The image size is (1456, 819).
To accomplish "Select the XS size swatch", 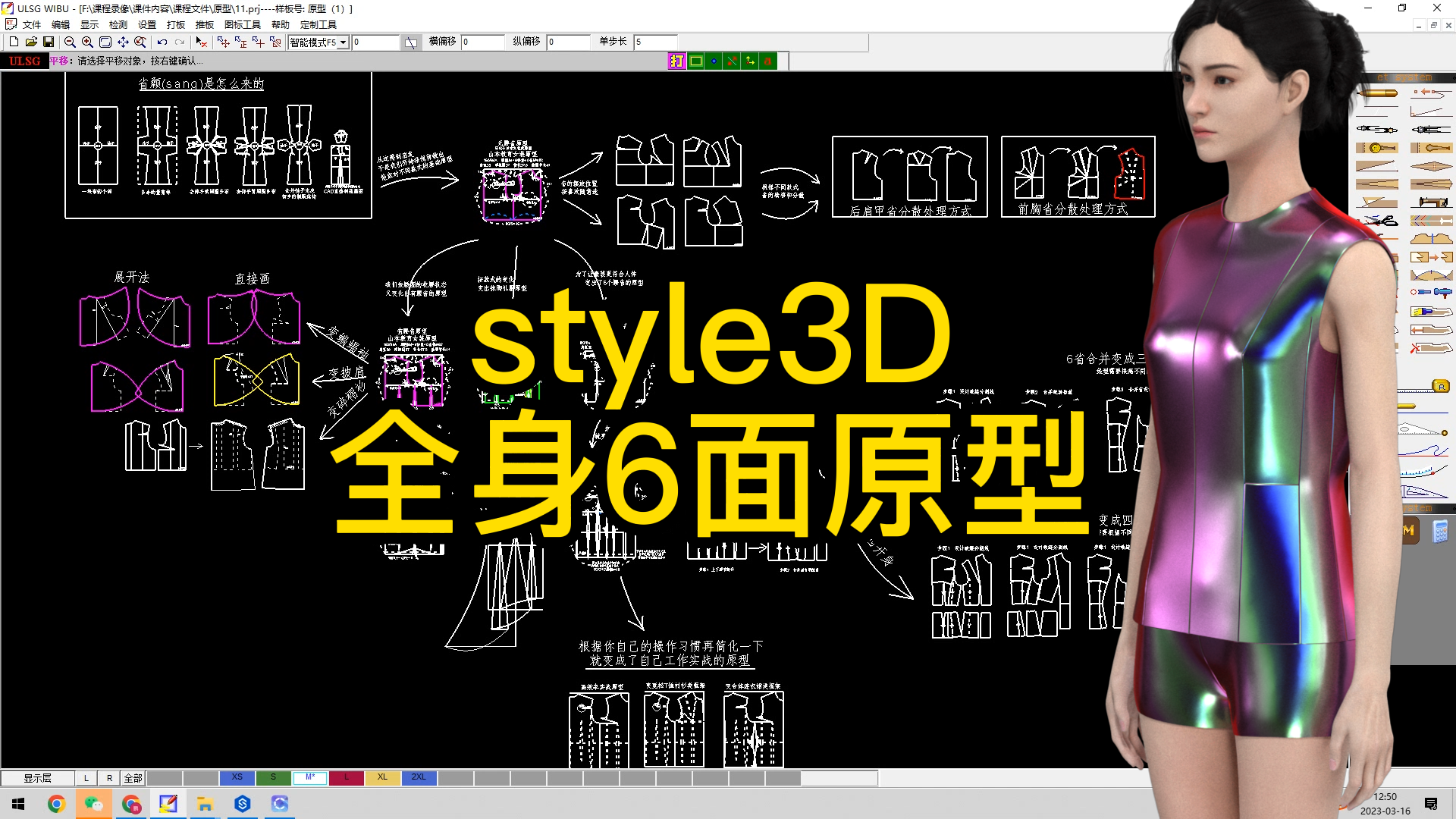I will click(x=237, y=778).
